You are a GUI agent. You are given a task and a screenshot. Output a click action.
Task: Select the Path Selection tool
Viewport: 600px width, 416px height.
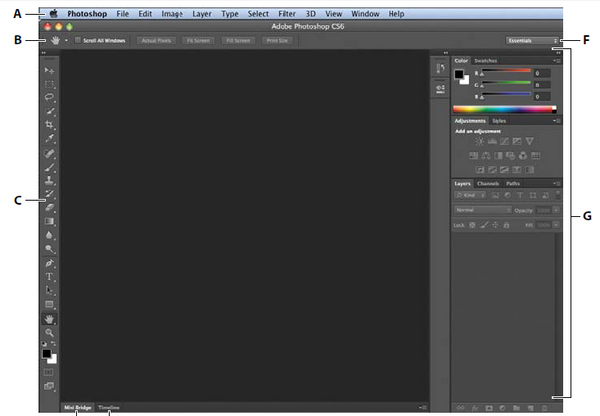(x=49, y=290)
